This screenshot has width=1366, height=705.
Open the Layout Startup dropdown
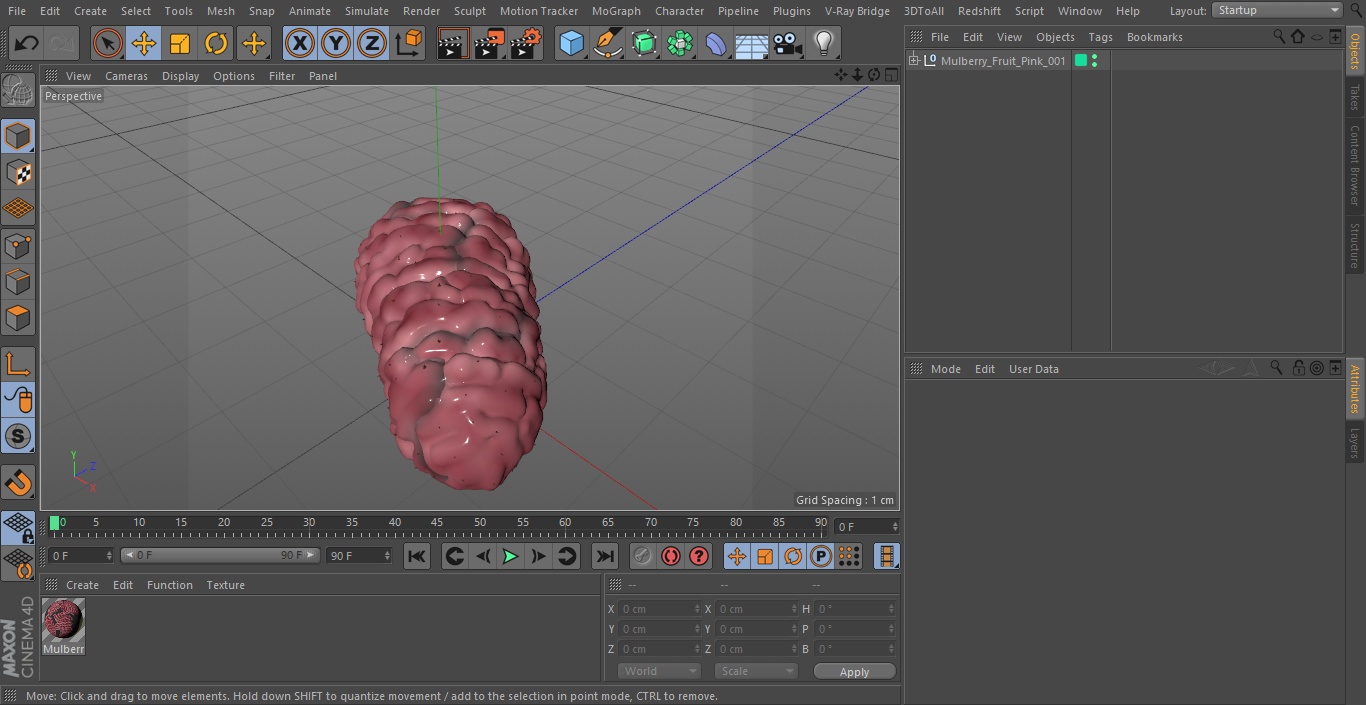tap(1277, 10)
